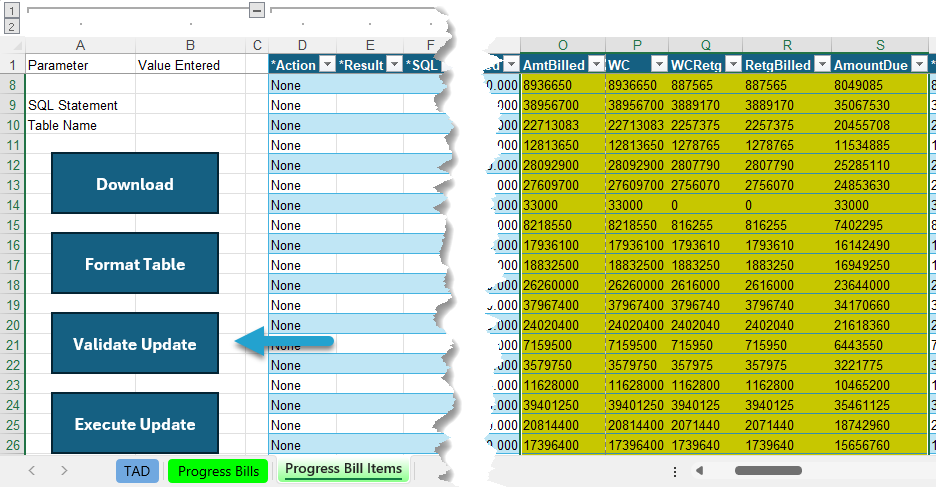Click AmtBilled value 17396400
Viewport: 936px width, 487px height.
pyautogui.click(x=564, y=445)
